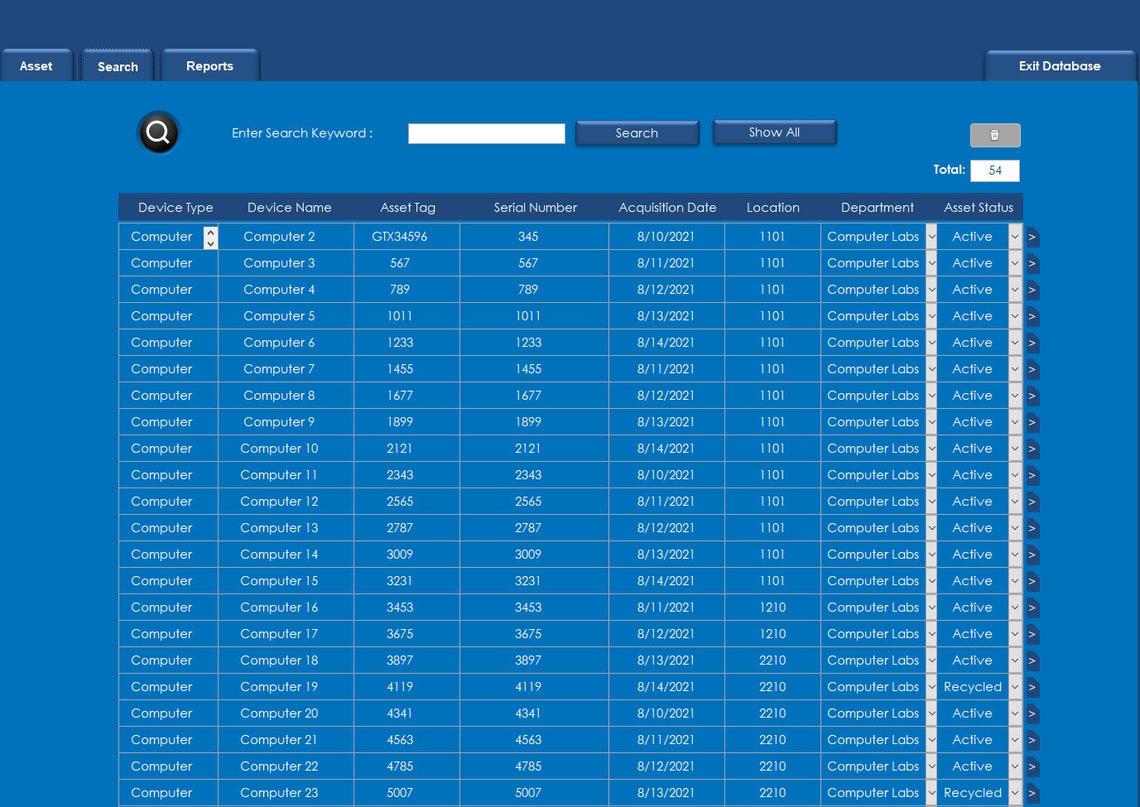Open row details arrow for Computer 23
Viewport: 1140px width, 807px height.
1032,792
